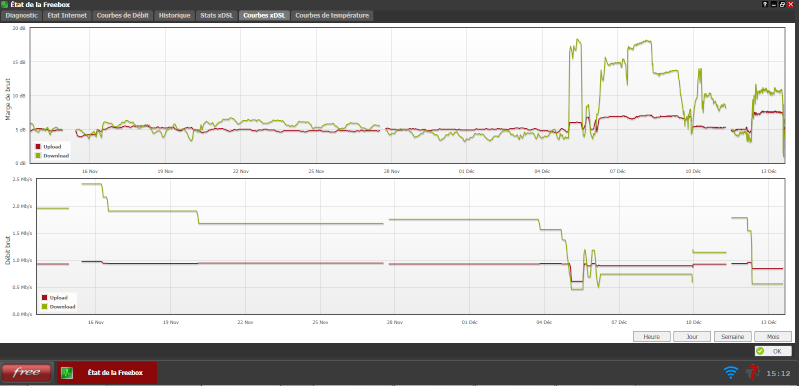This screenshot has width=800, height=386.
Task: Click the window help question-mark button
Action: click(765, 4)
